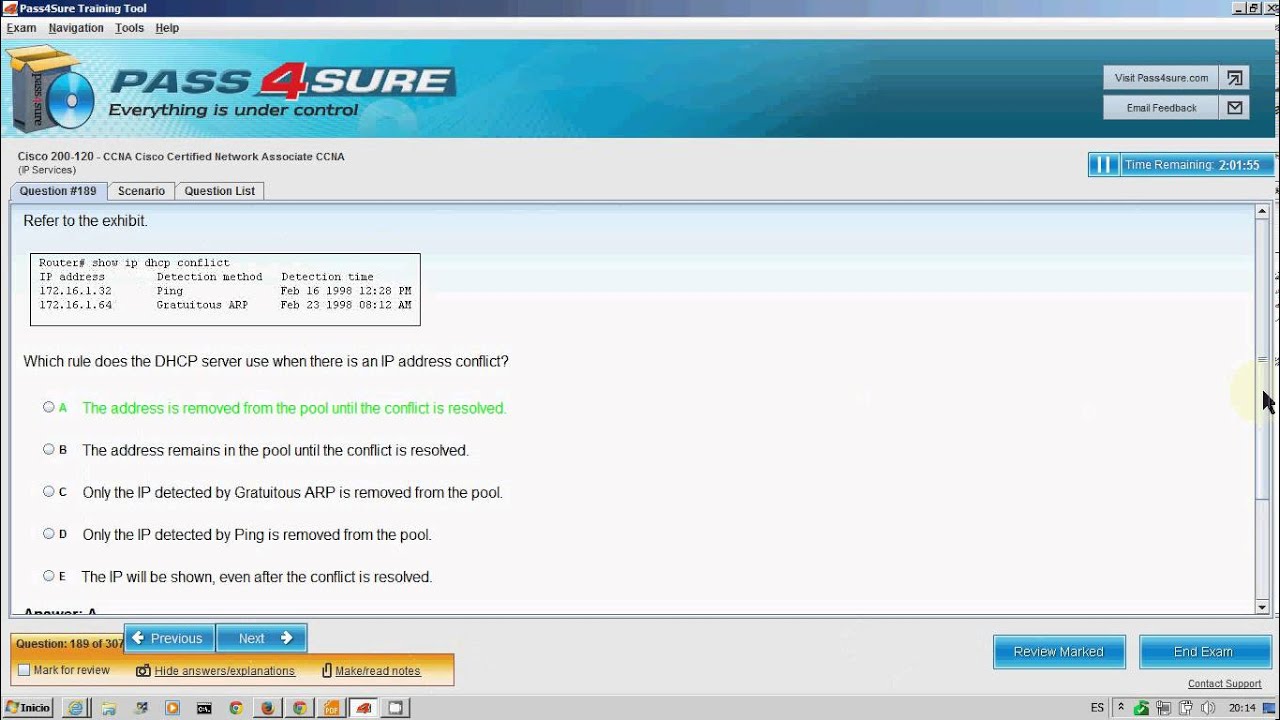
Task: Open the Contact Support link
Action: pos(1224,684)
